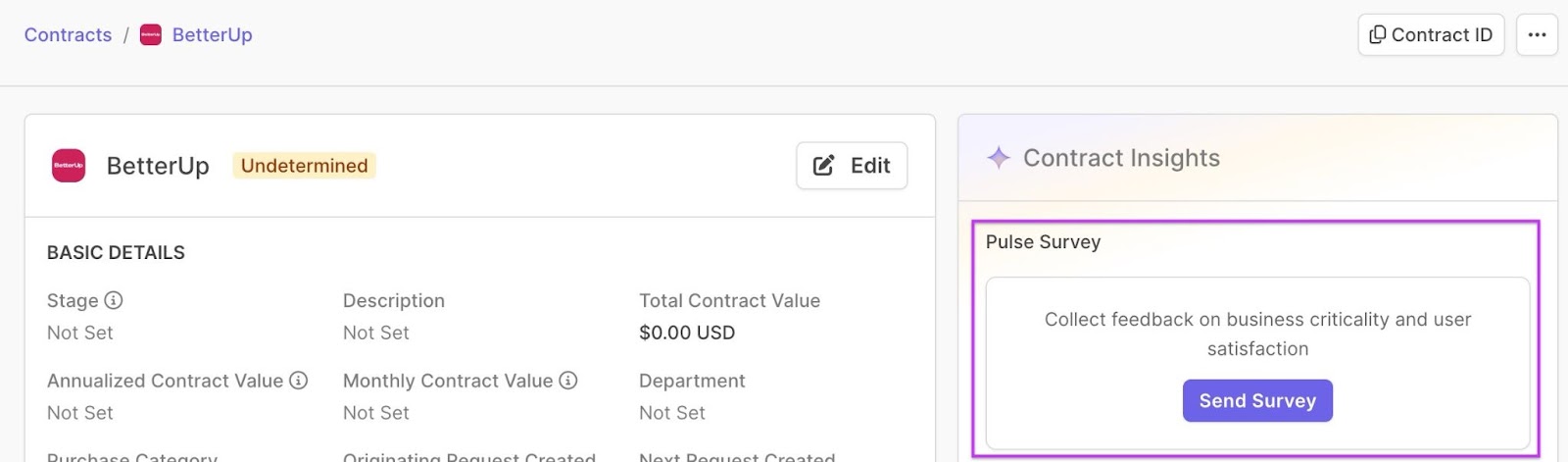Screen dimensions: 1568x462
Task: Click the large BetterUp logo in card header
Action: [x=69, y=166]
